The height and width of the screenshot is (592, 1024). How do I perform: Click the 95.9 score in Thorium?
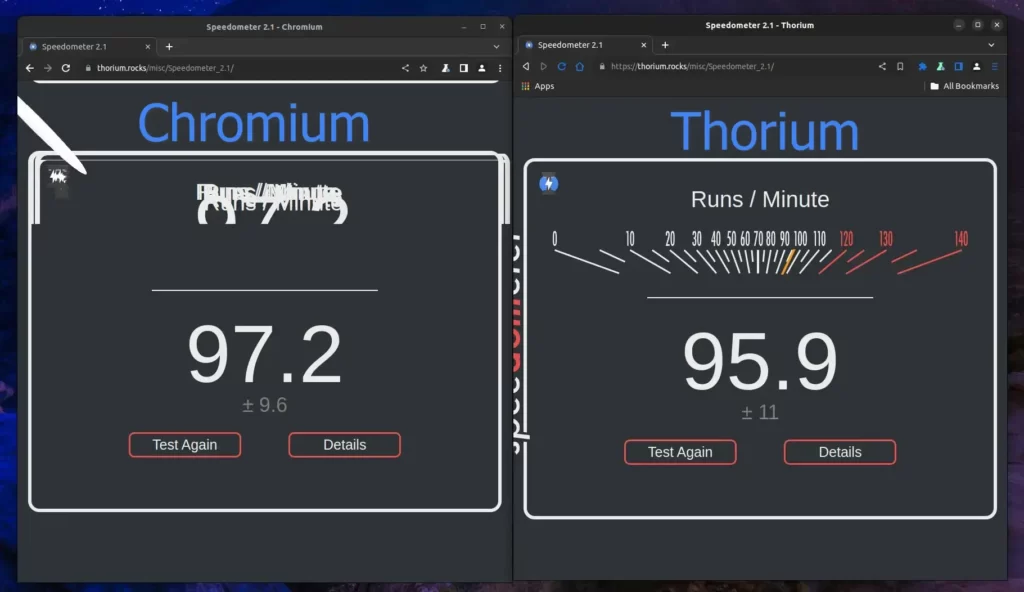(760, 360)
